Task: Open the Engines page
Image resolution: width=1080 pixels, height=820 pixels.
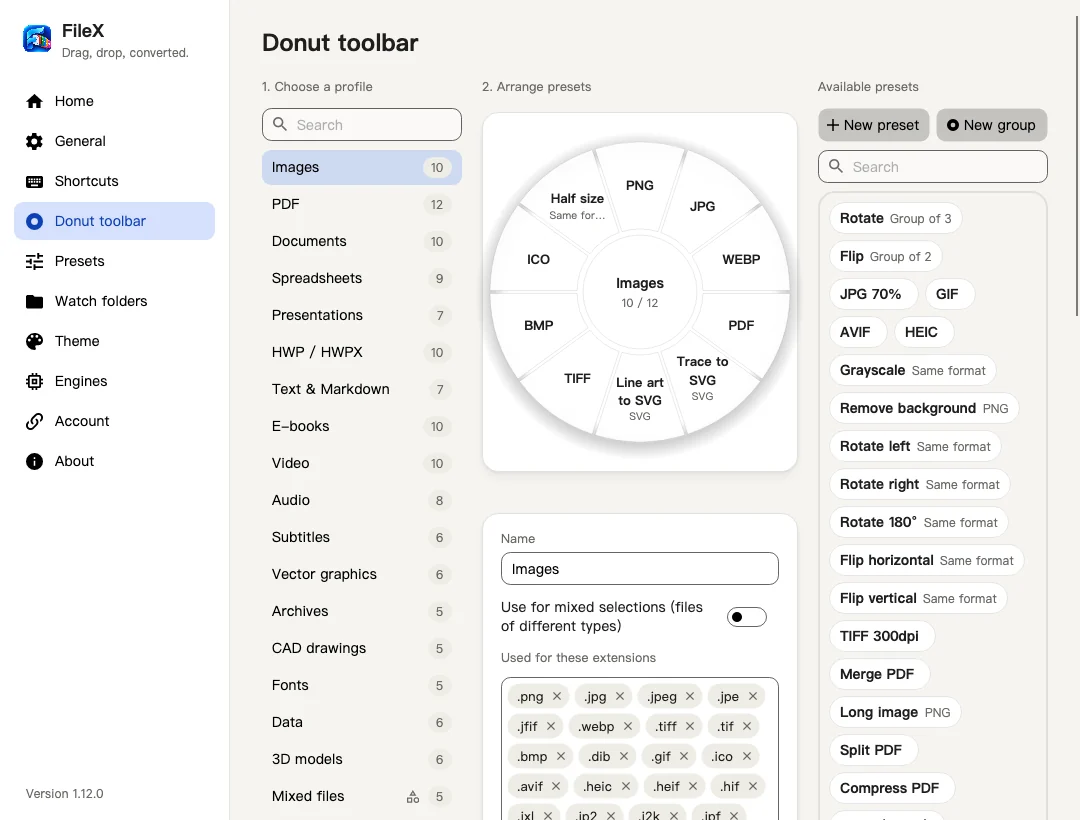Action: (x=114, y=381)
